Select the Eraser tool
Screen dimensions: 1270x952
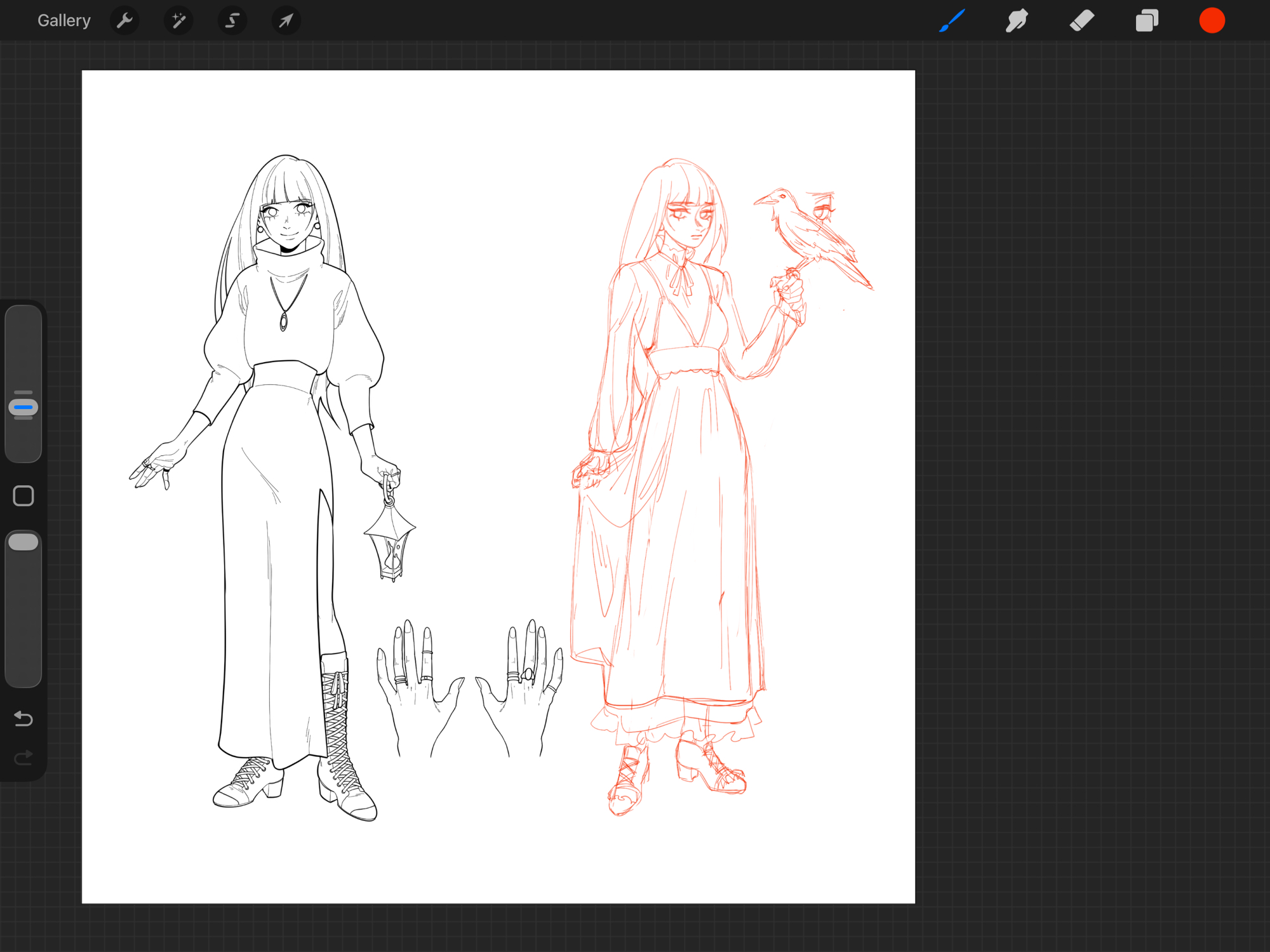click(1081, 20)
